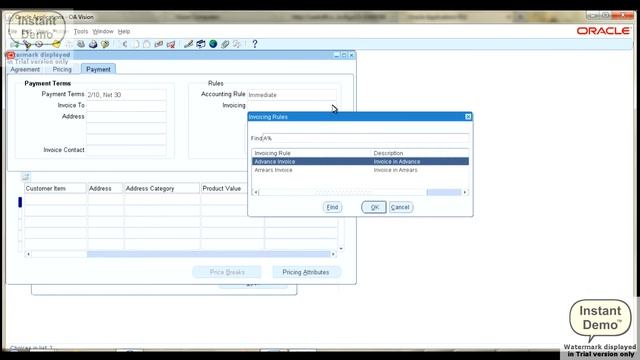Image resolution: width=640 pixels, height=360 pixels.
Task: Click the Find text box containing A%
Action: click(x=366, y=138)
